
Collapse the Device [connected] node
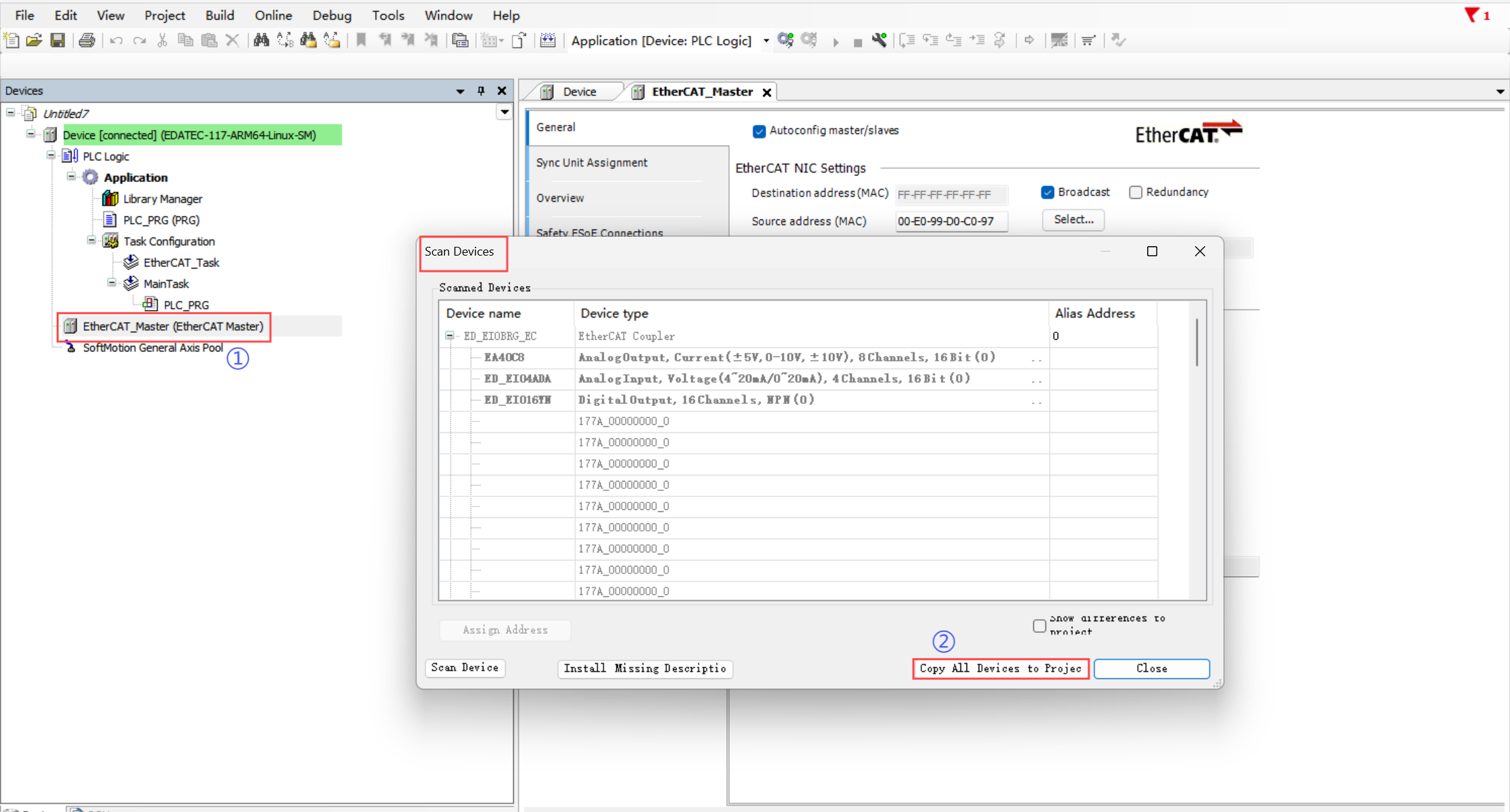click(x=31, y=134)
